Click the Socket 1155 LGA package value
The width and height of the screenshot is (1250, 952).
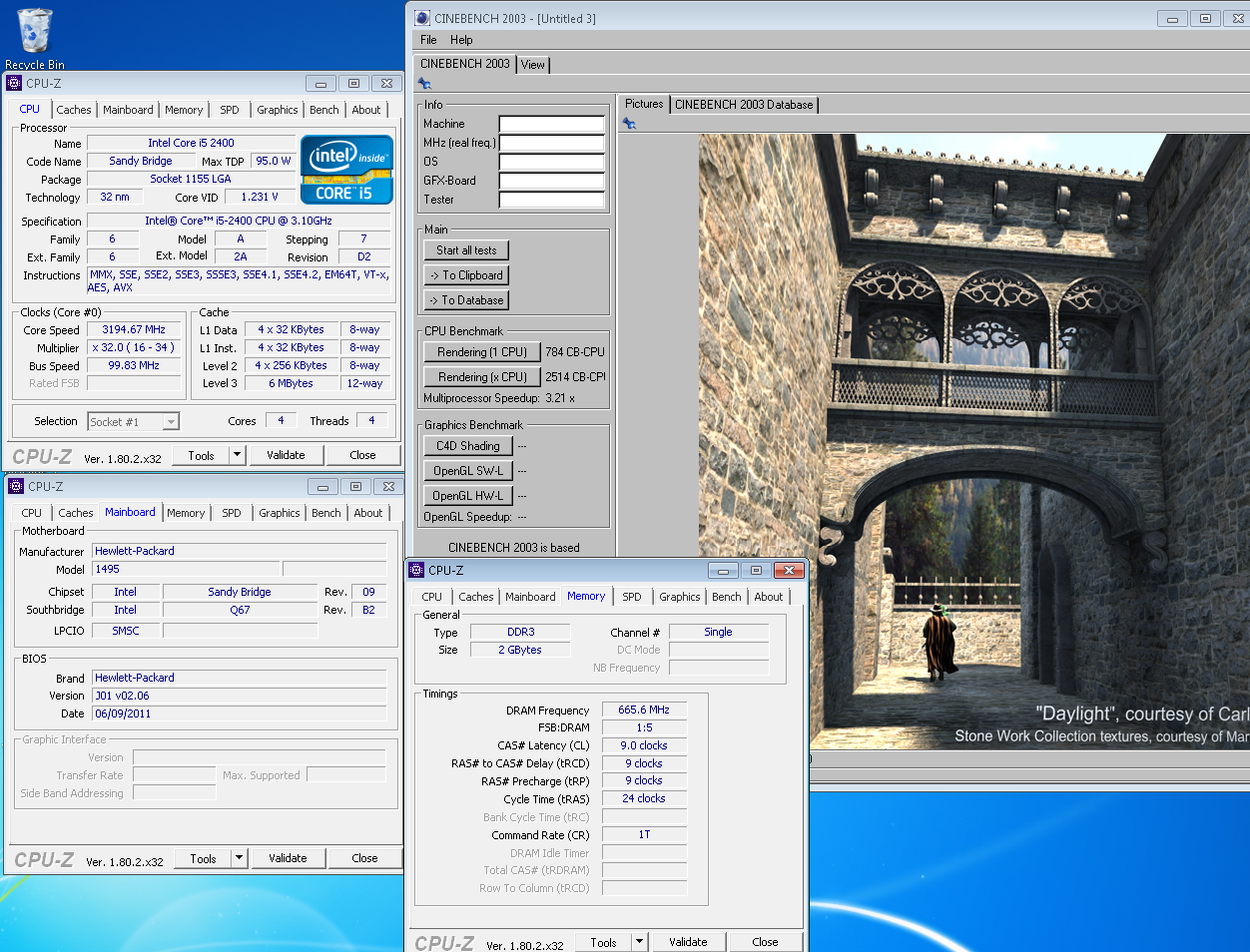191,179
